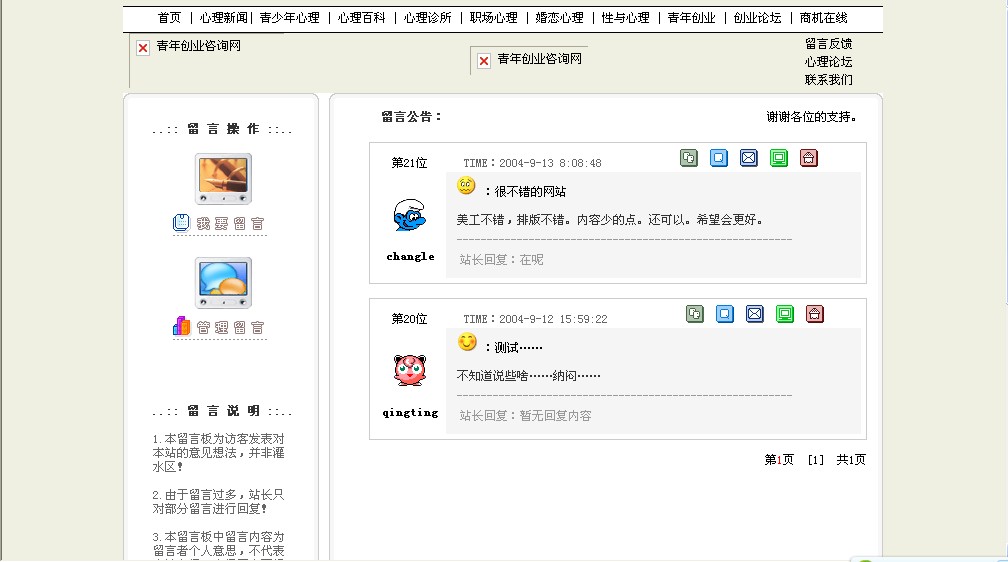Image resolution: width=1008 pixels, height=562 pixels.
Task: Click the green monitor icon in qingting's message
Action: tap(785, 314)
